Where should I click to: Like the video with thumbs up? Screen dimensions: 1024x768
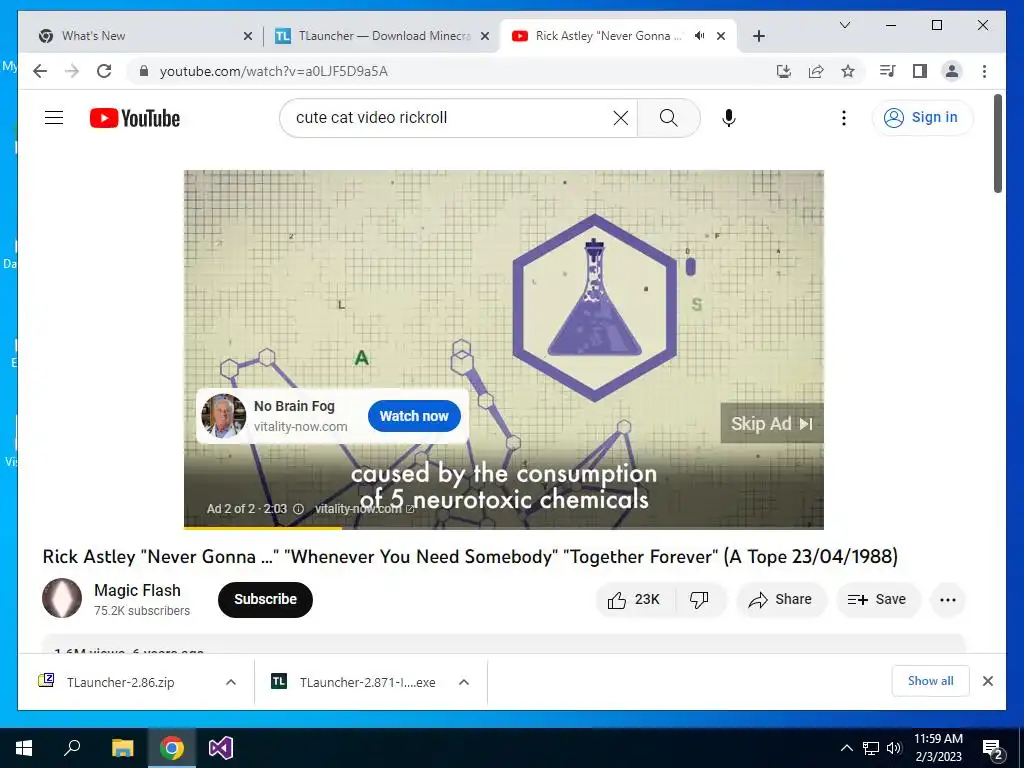pyautogui.click(x=634, y=600)
